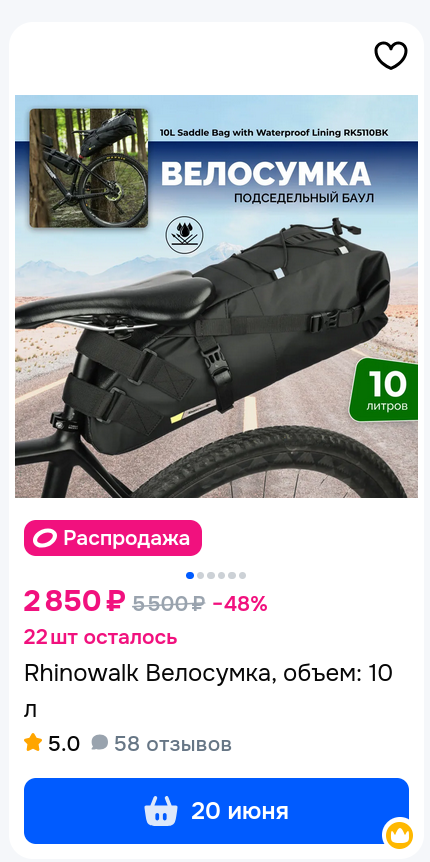Open the 58 отзывов reviews link
This screenshot has height=862, width=430.
tap(173, 744)
